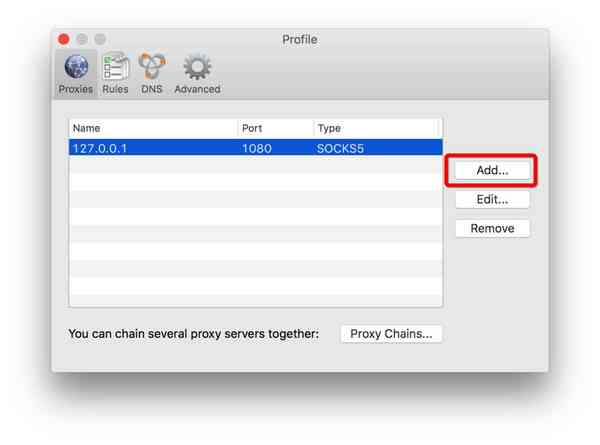
Task: Sort by the Type column header
Action: [x=377, y=128]
